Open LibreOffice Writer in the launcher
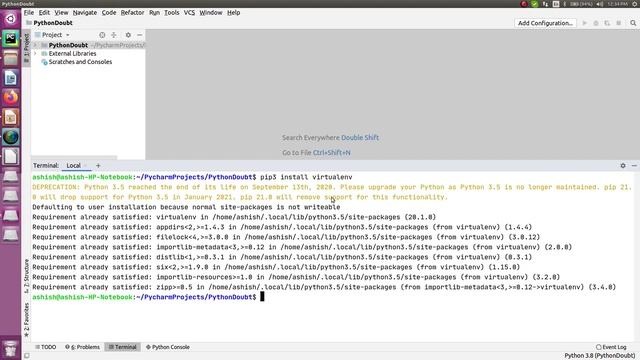The image size is (640, 360). pyautogui.click(x=11, y=78)
